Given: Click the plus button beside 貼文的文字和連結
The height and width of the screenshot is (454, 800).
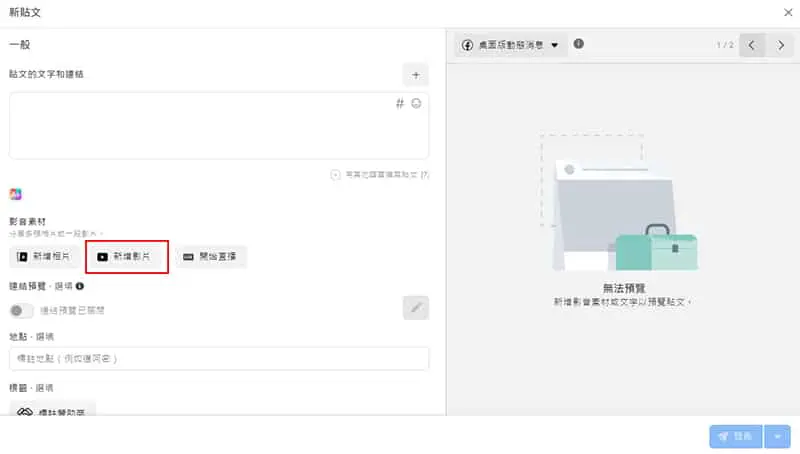Looking at the screenshot, I should 416,74.
